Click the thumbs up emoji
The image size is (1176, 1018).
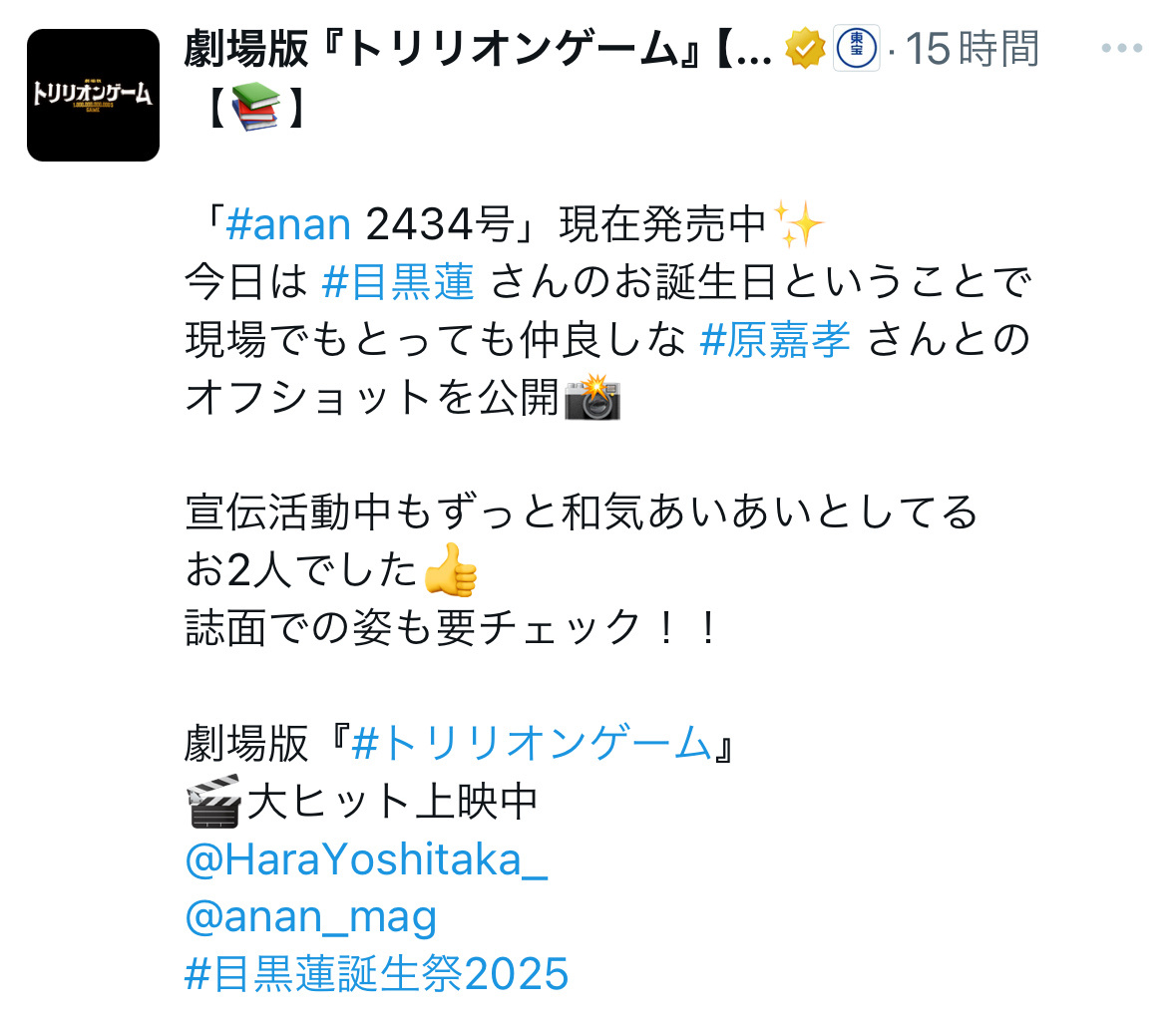click(x=450, y=569)
